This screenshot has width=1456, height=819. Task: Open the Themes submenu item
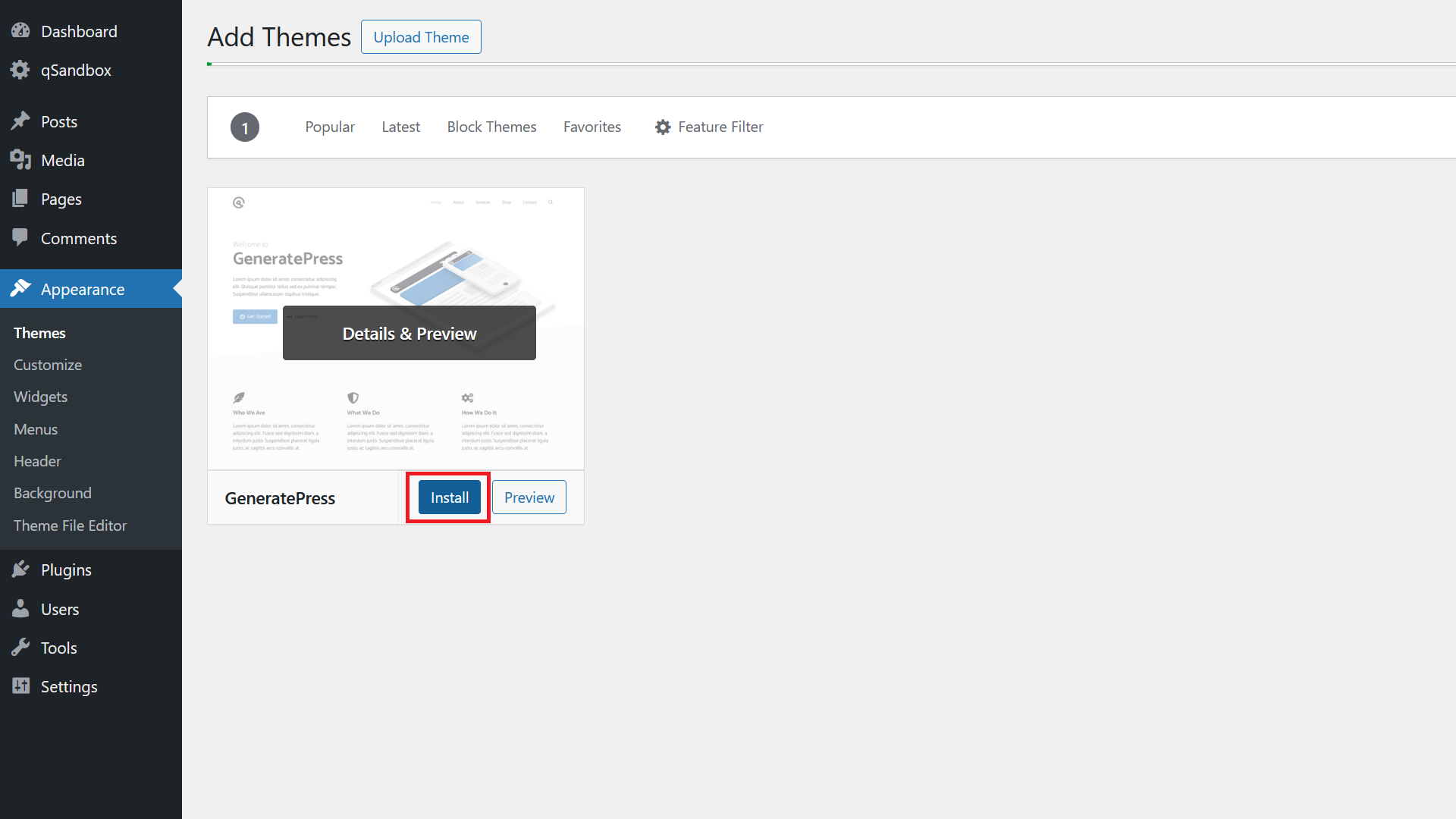point(39,333)
